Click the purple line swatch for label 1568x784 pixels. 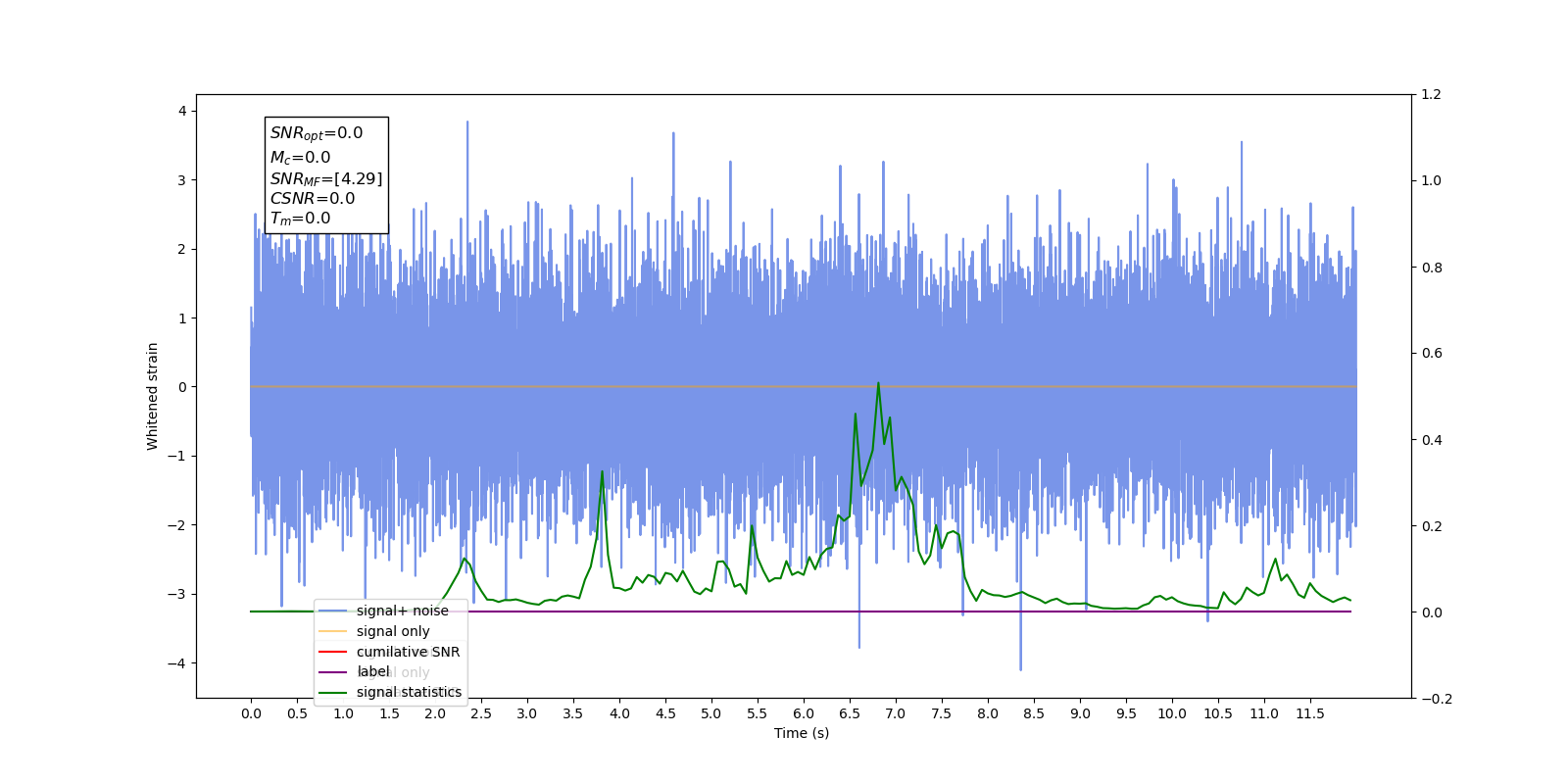333,672
